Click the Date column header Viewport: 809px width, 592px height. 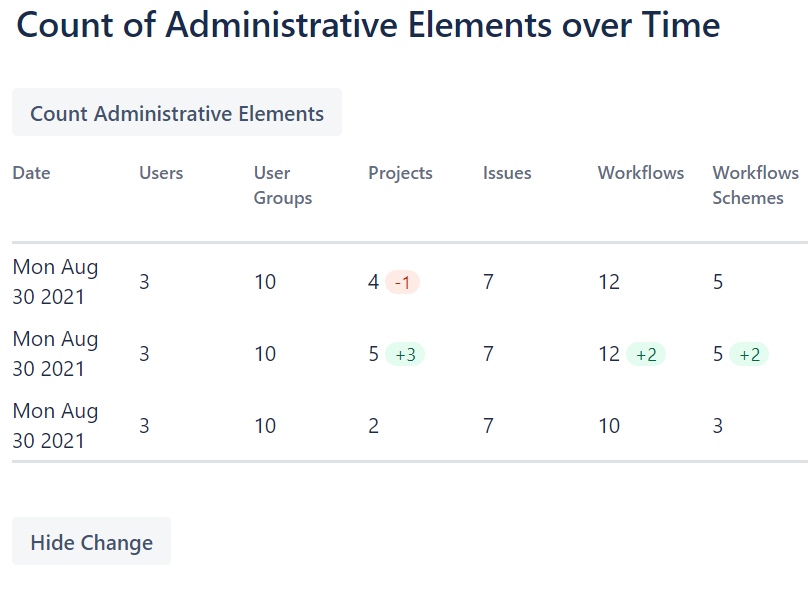(x=31, y=173)
